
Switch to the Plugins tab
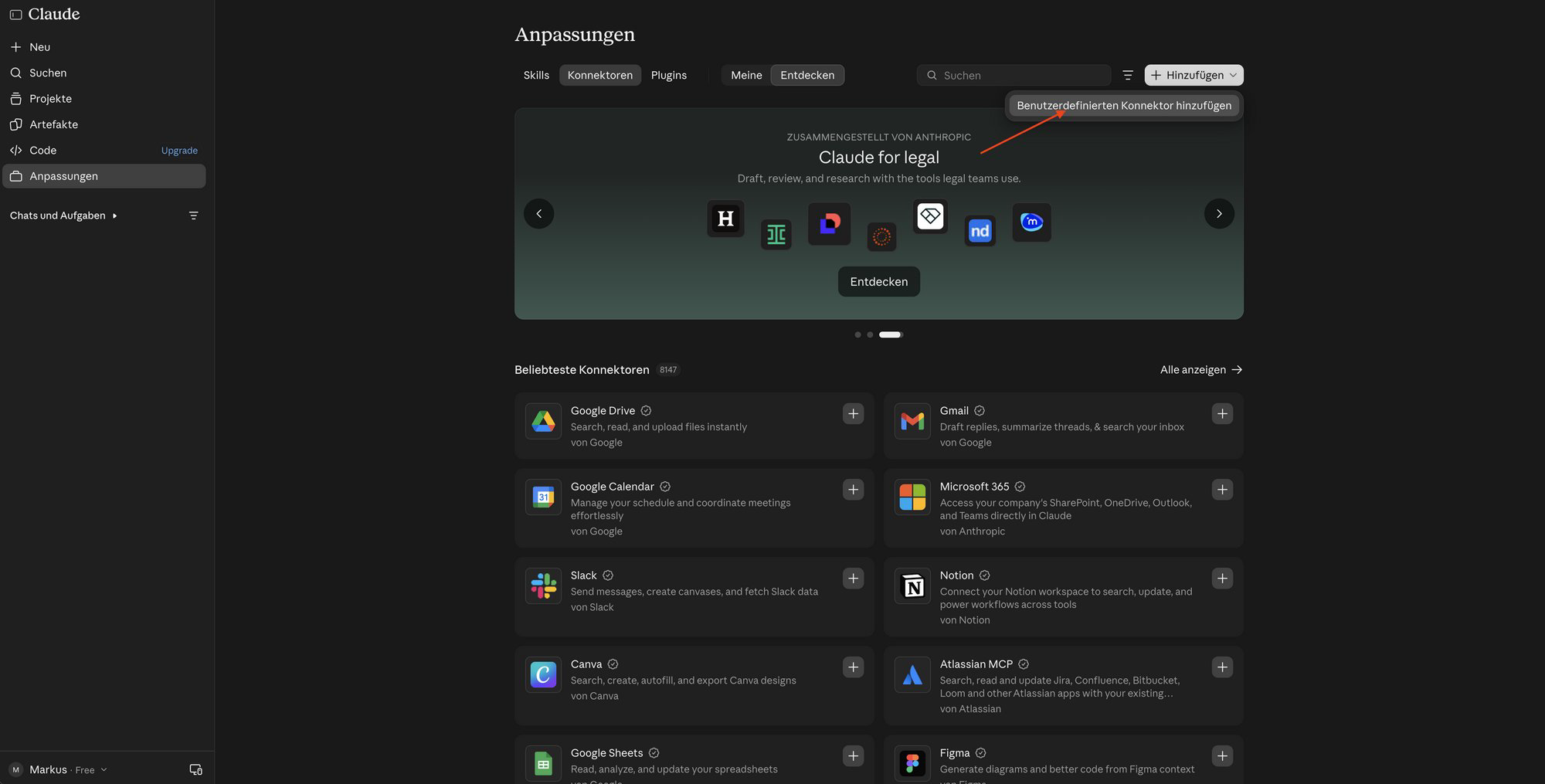pyautogui.click(x=669, y=75)
